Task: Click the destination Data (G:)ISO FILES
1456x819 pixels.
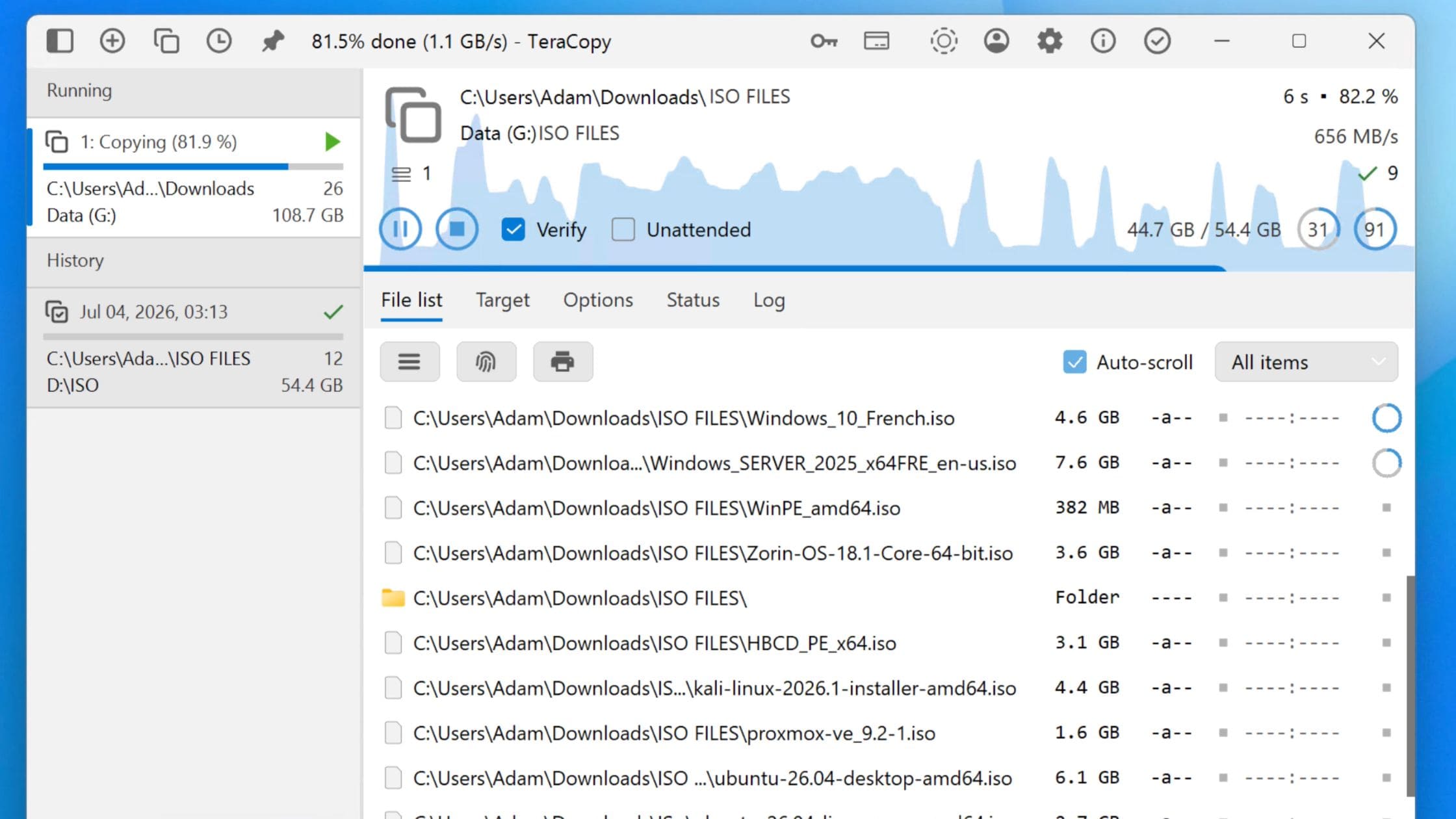Action: click(539, 133)
